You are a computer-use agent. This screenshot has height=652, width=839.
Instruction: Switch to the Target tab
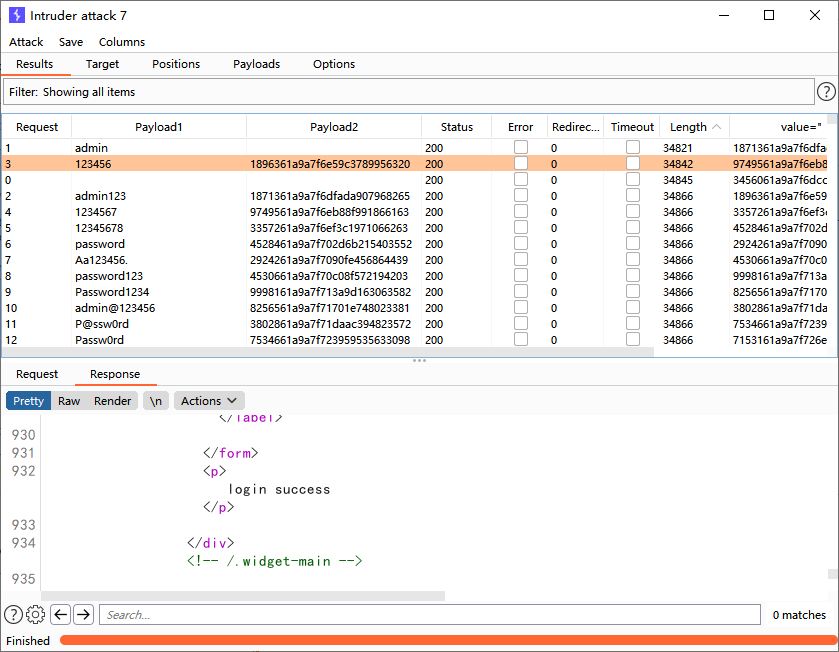pos(102,64)
